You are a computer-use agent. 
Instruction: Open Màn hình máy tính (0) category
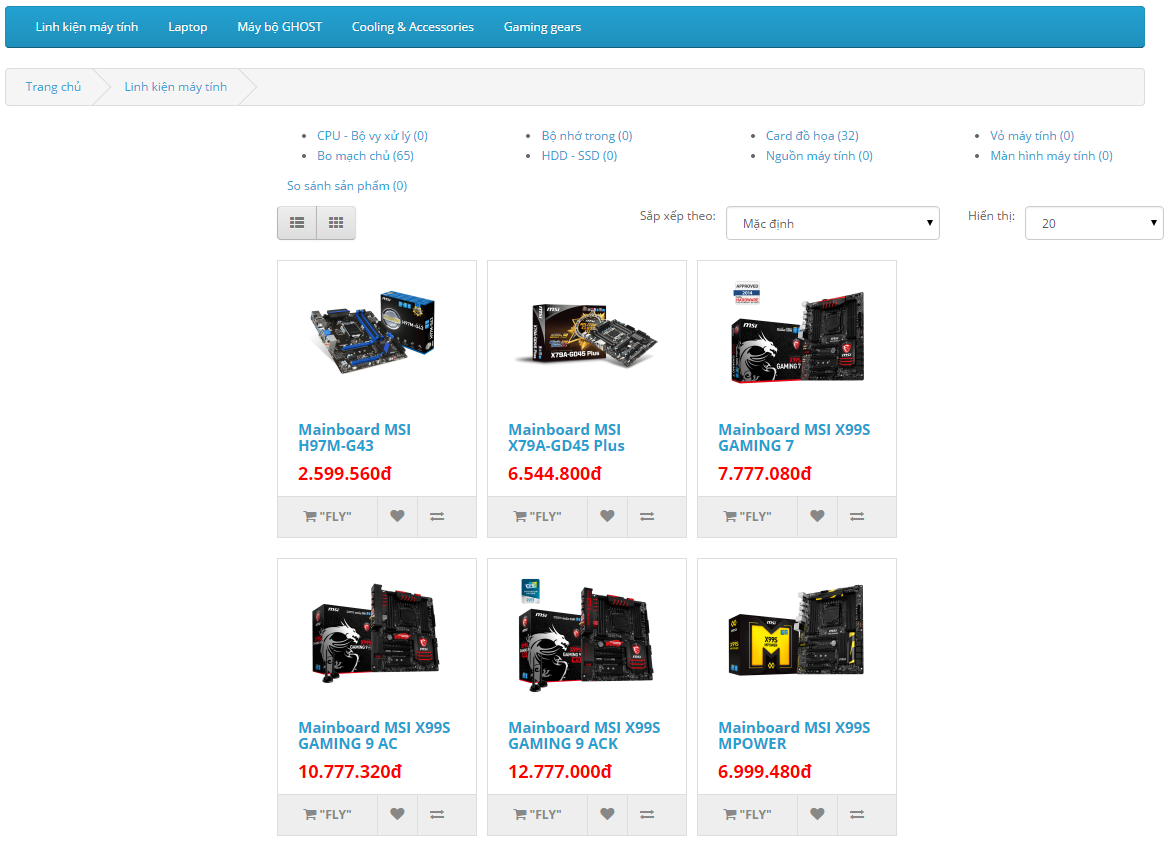tap(1051, 156)
